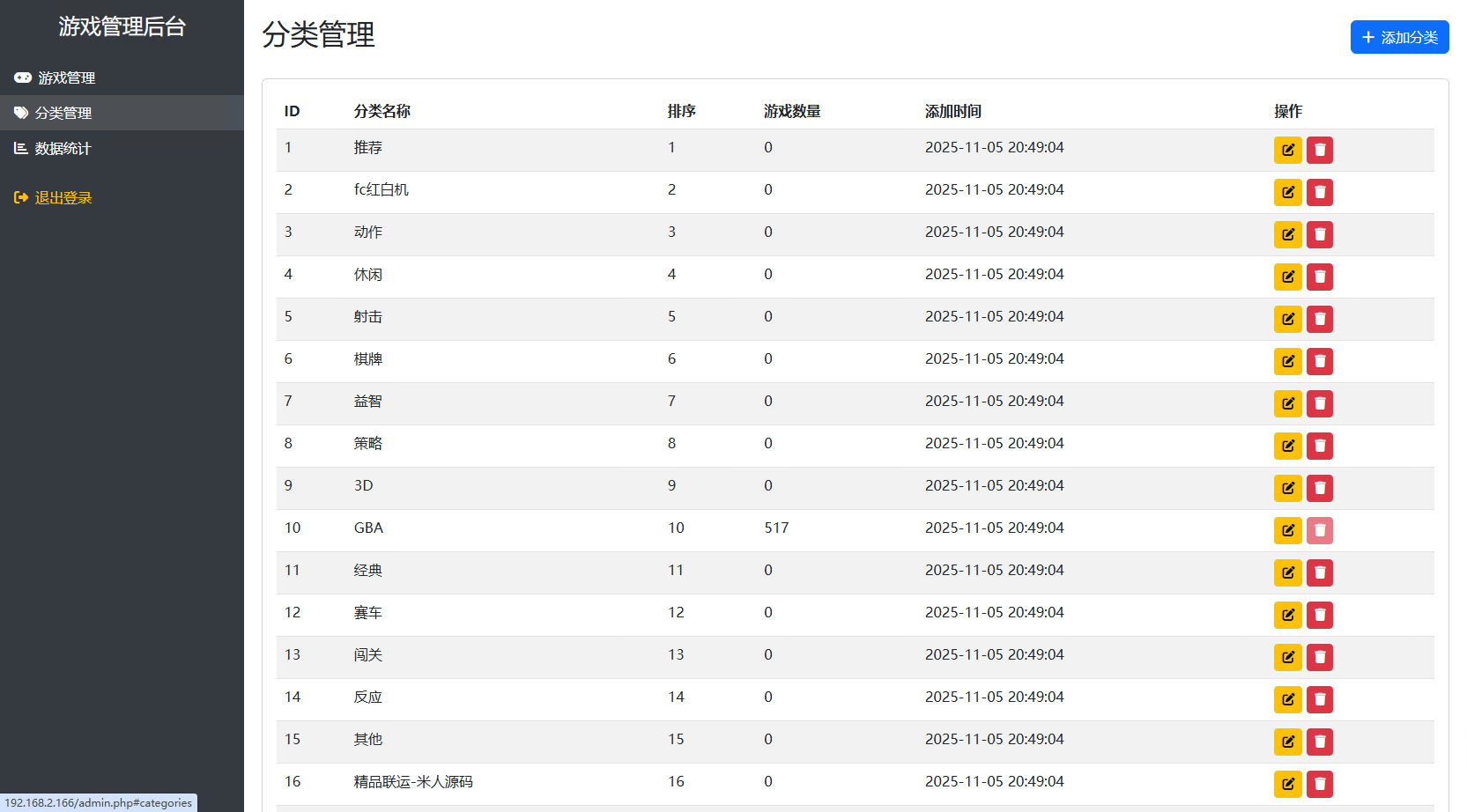Screen dimensions: 1467x812
Task: Click edit icon for 推荐 category
Action: pos(1287,150)
